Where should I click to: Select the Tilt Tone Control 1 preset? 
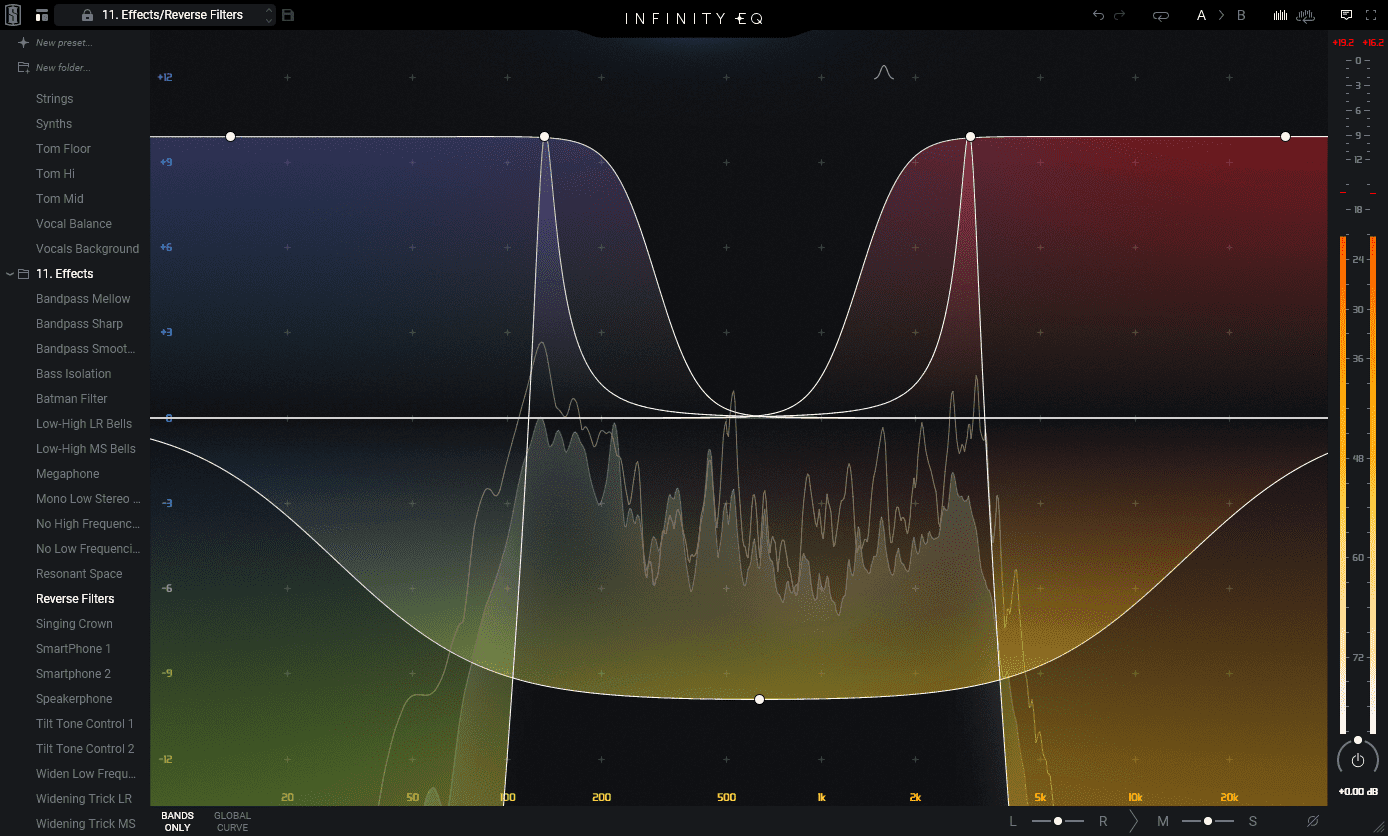[x=85, y=724]
